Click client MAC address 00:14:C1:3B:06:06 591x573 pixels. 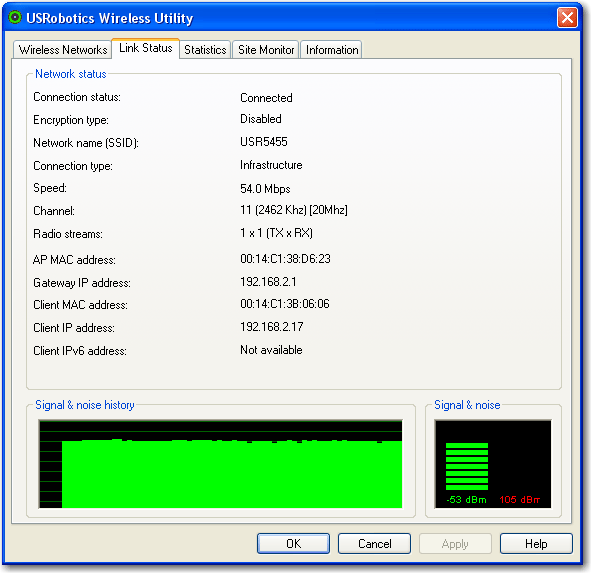coord(285,304)
